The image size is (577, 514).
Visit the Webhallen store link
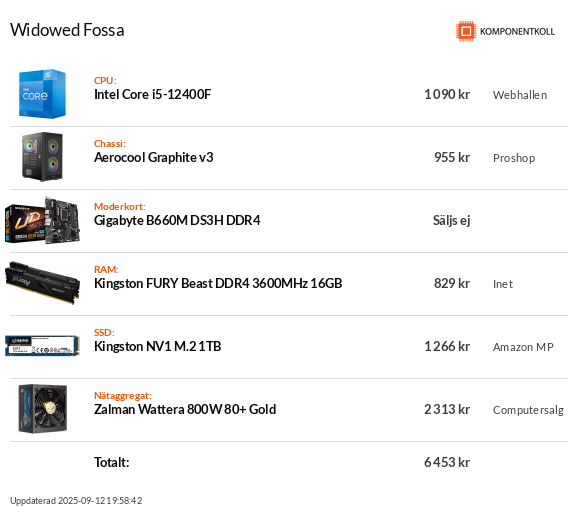pyautogui.click(x=520, y=95)
